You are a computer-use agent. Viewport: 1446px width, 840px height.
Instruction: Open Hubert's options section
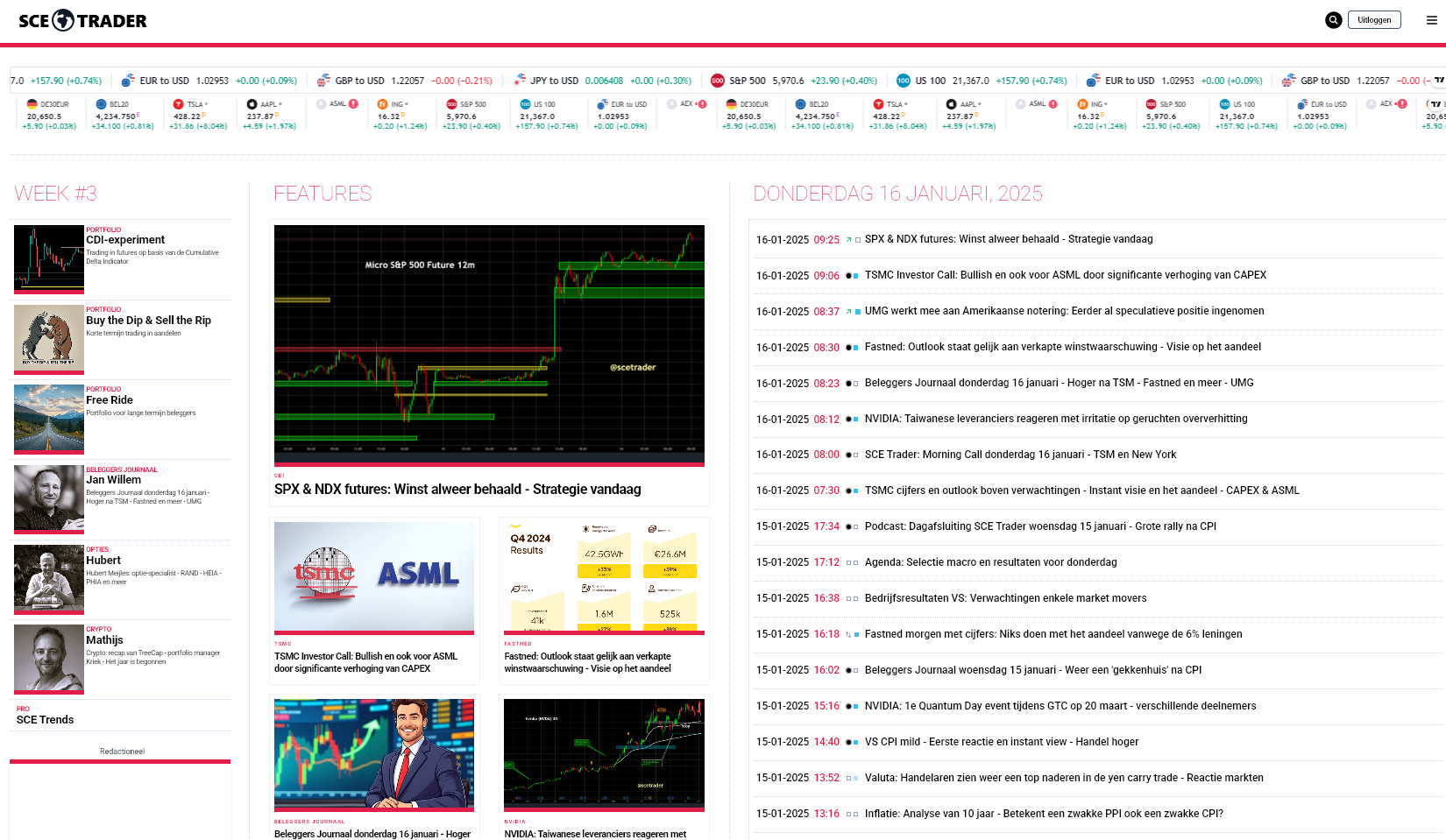point(103,561)
